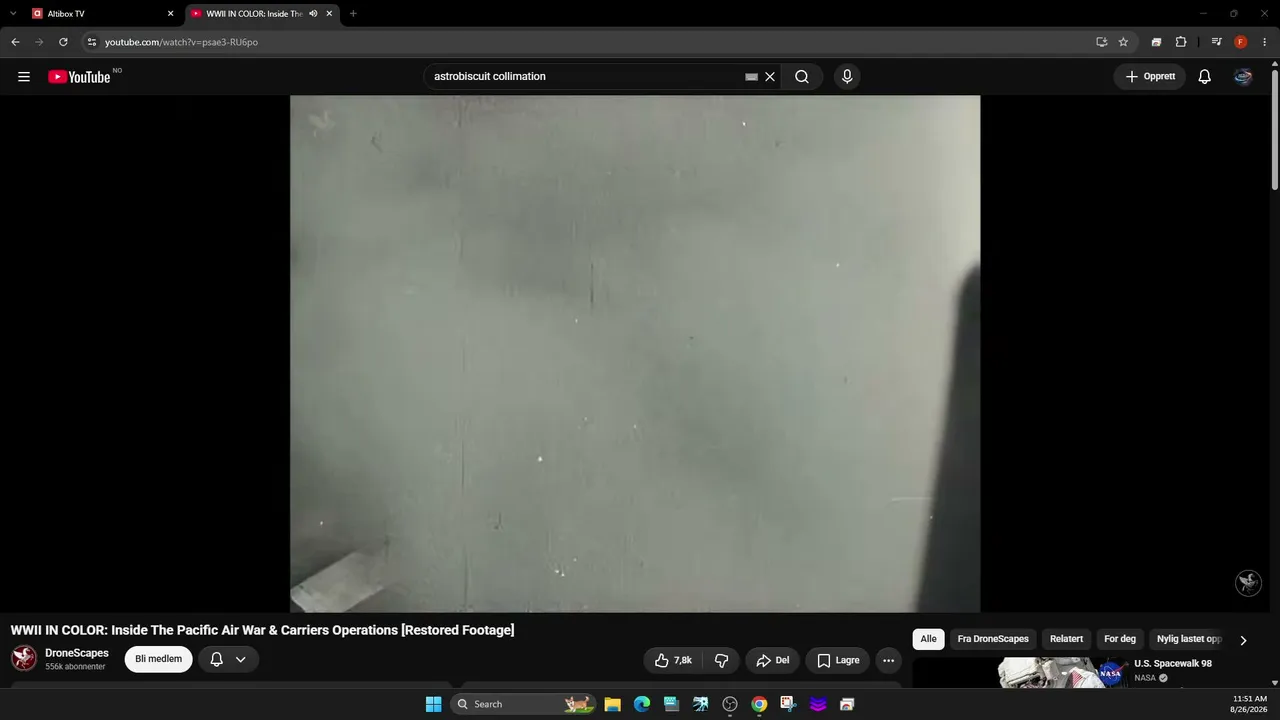Open the on-screen keyboard icon in search
The image size is (1280, 720).
tap(751, 77)
